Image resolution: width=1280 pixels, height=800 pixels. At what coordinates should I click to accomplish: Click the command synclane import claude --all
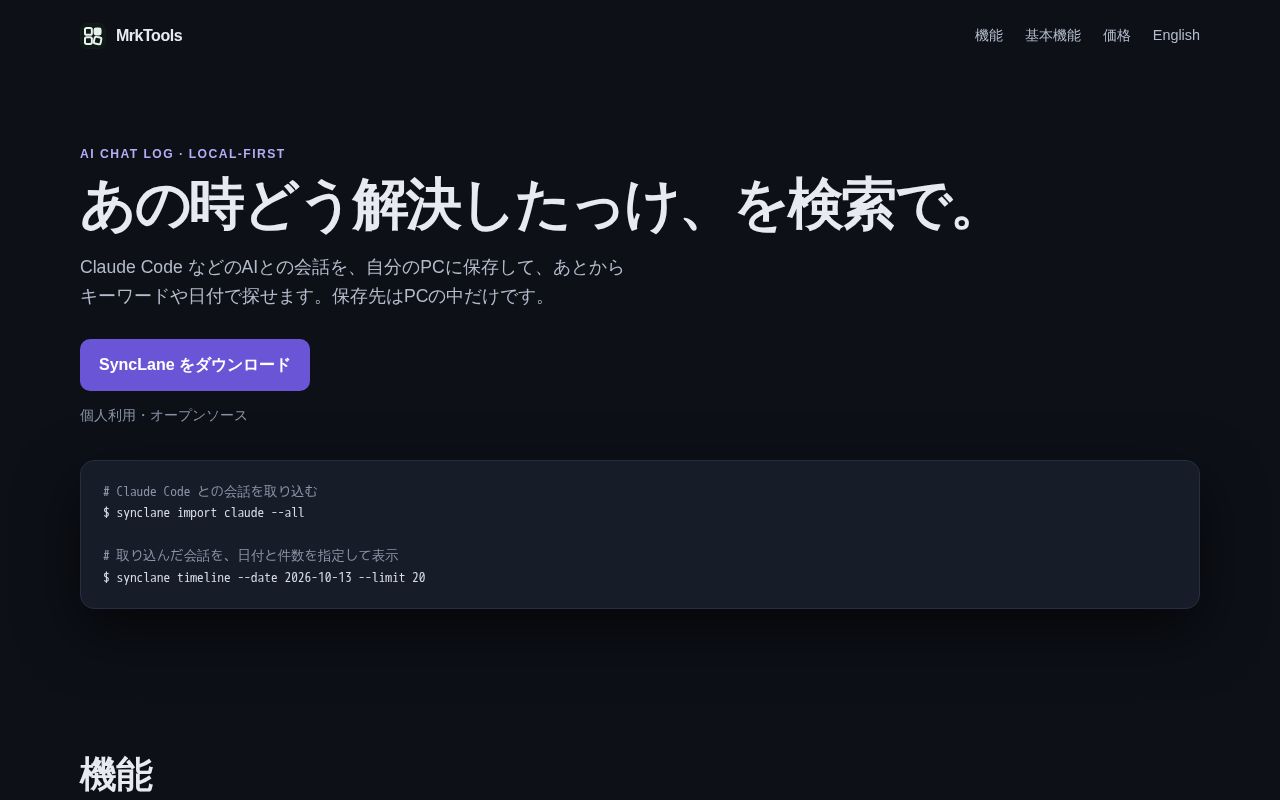coord(204,513)
